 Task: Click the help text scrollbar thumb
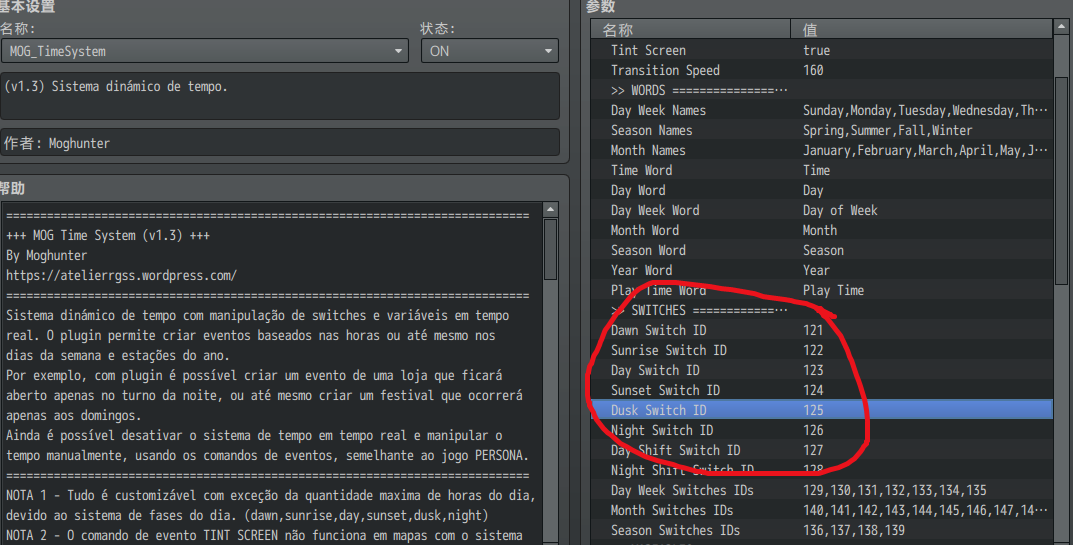click(x=550, y=249)
